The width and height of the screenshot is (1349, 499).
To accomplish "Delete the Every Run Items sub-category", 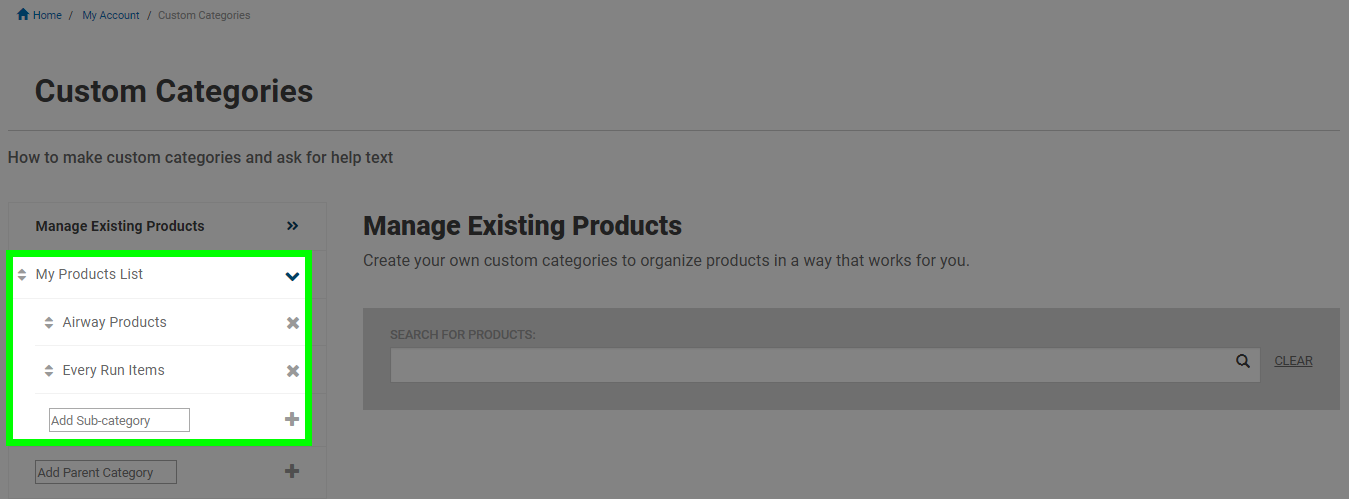I will coord(293,371).
